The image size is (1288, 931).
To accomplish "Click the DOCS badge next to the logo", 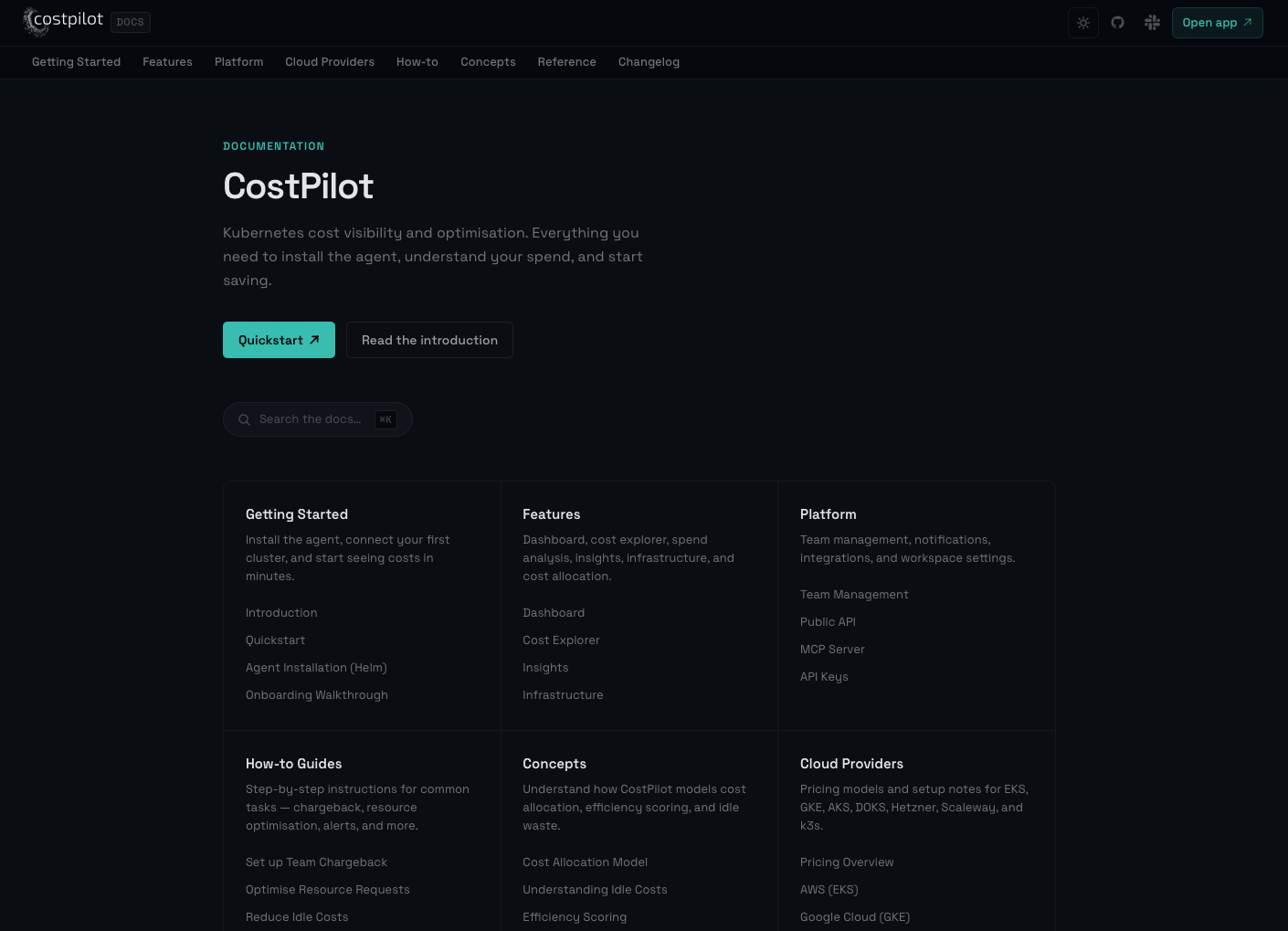I will (x=130, y=22).
